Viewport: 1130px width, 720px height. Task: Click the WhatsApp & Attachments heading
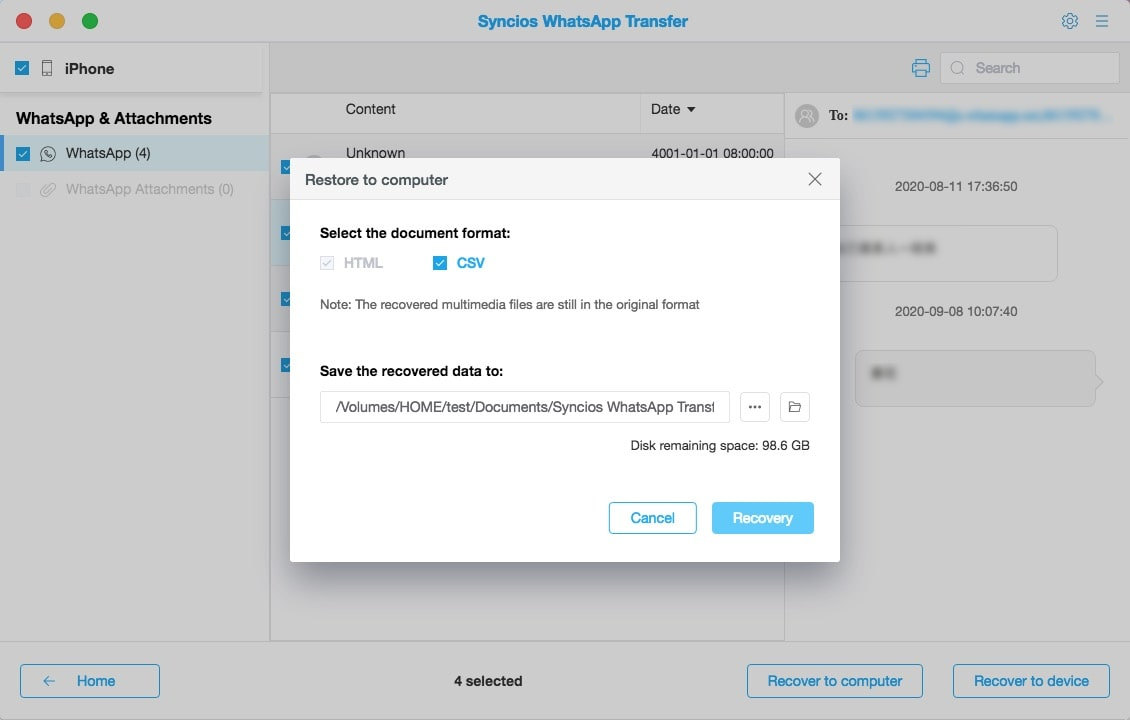[x=114, y=118]
